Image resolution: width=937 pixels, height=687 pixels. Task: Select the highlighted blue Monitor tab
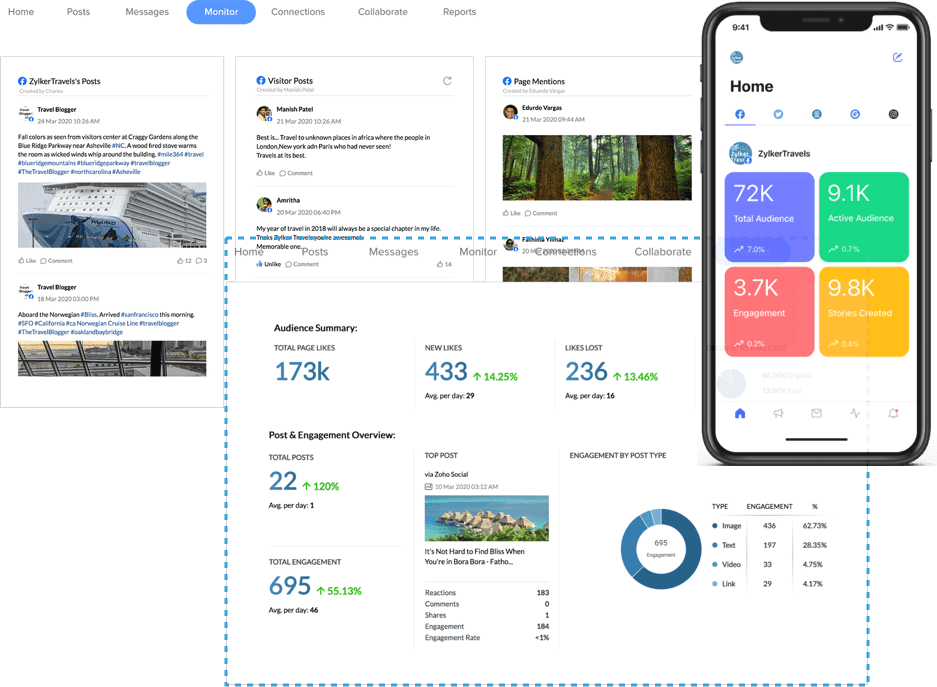[x=221, y=12]
